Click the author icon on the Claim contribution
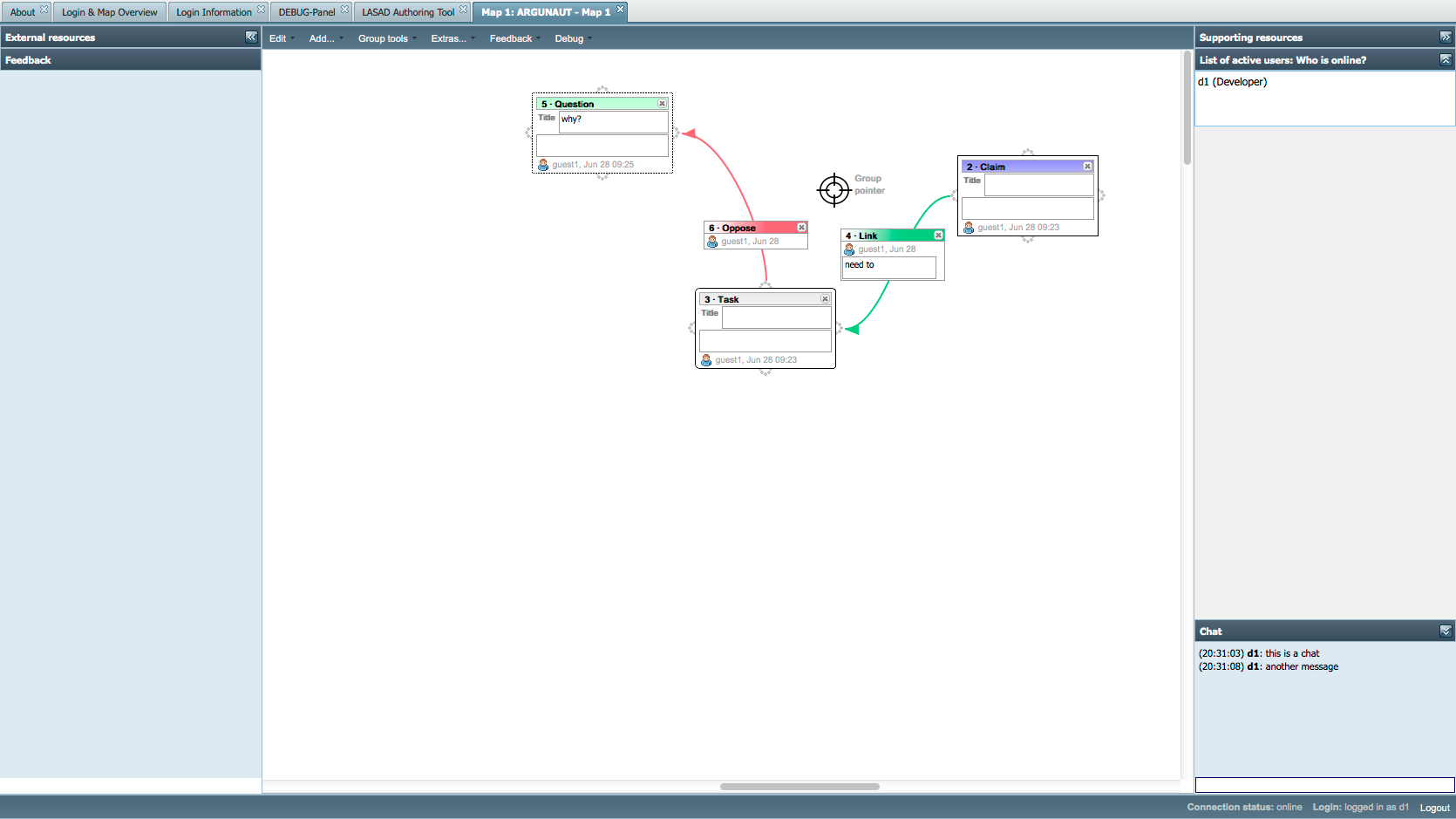The width and height of the screenshot is (1456, 819). click(969, 227)
